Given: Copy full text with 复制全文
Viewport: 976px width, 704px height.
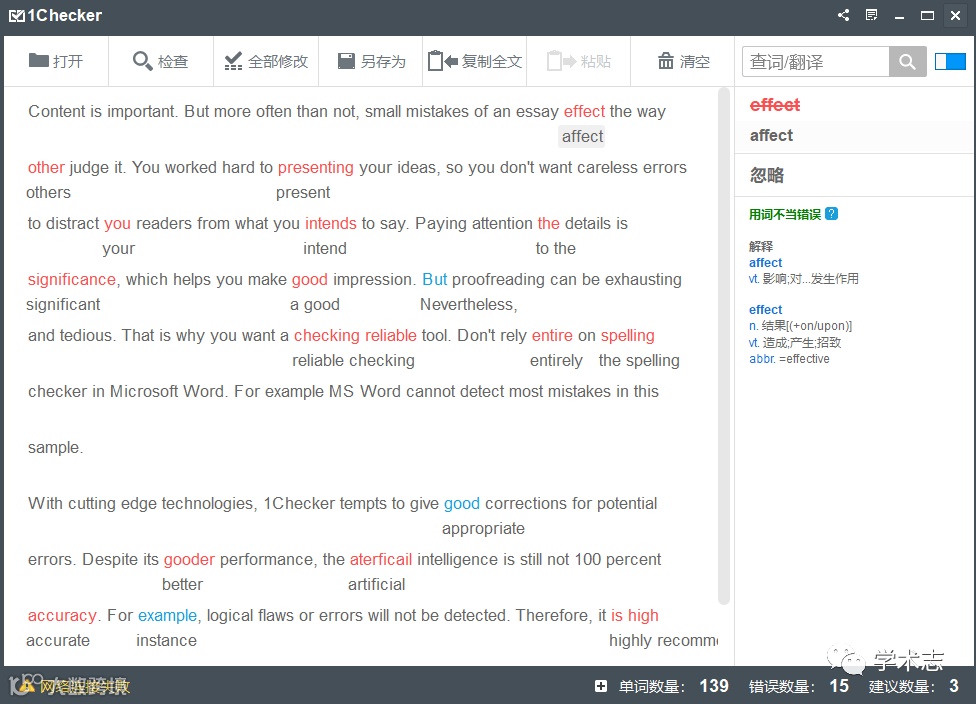Looking at the screenshot, I should [475, 61].
